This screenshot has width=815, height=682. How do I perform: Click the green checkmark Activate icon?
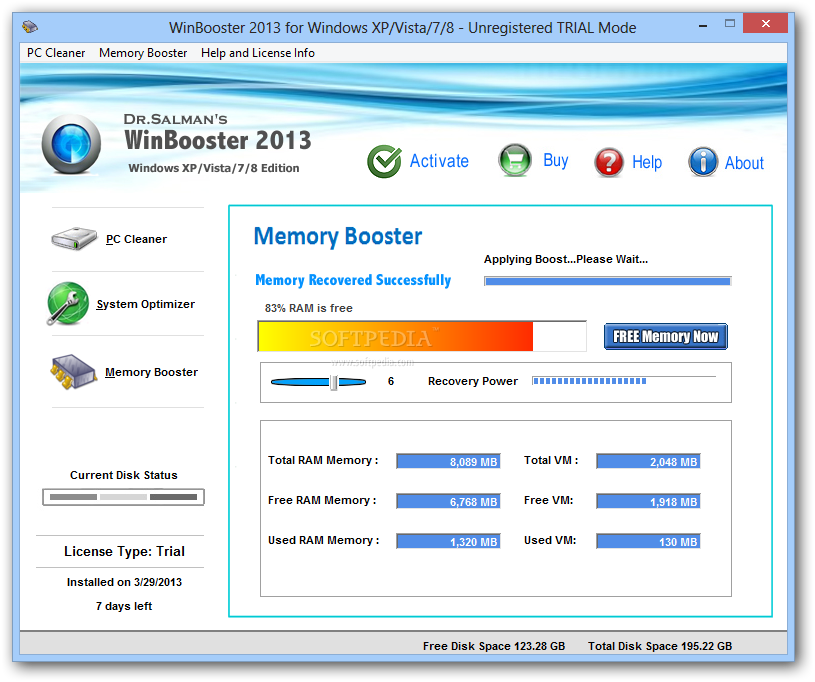384,161
